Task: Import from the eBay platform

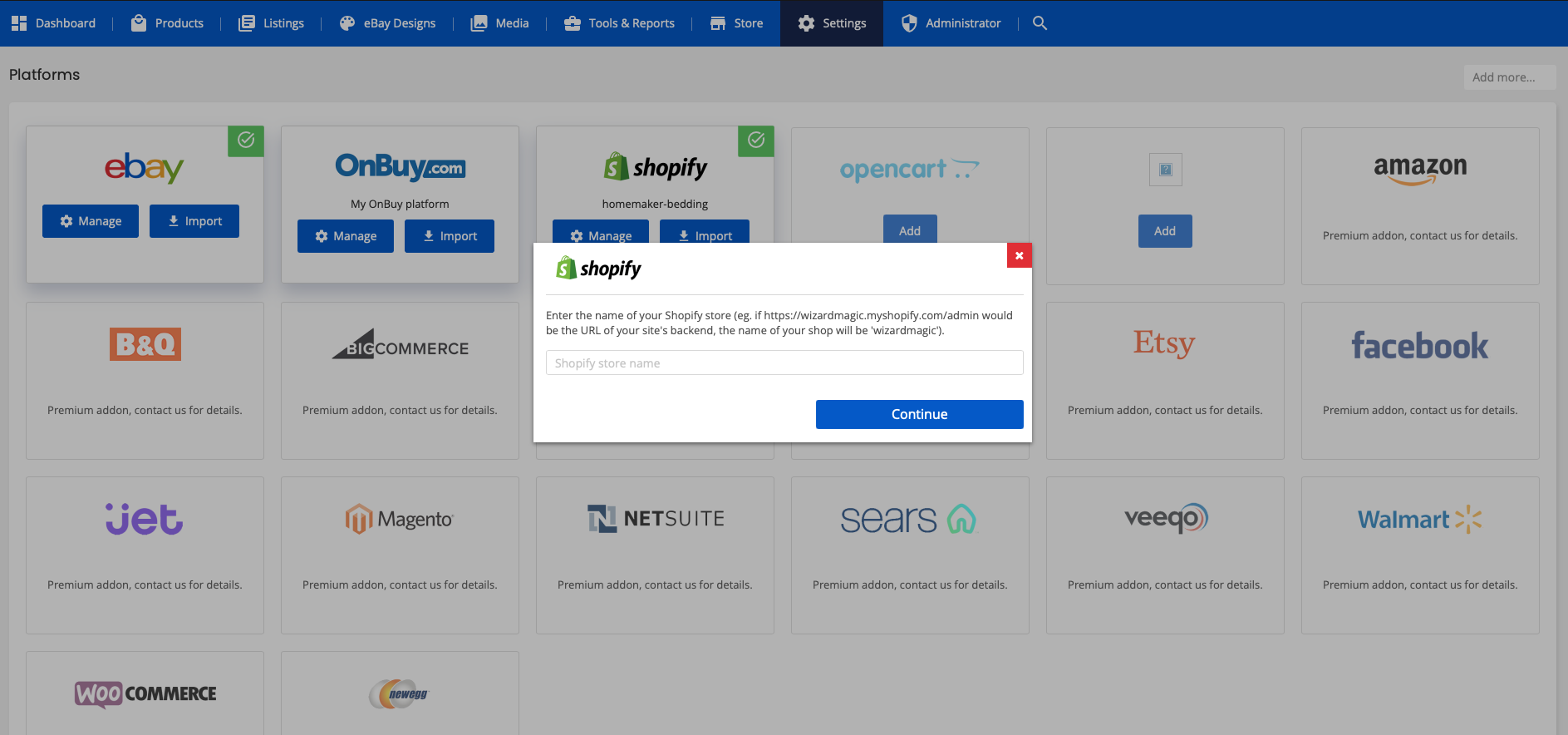Action: click(194, 221)
